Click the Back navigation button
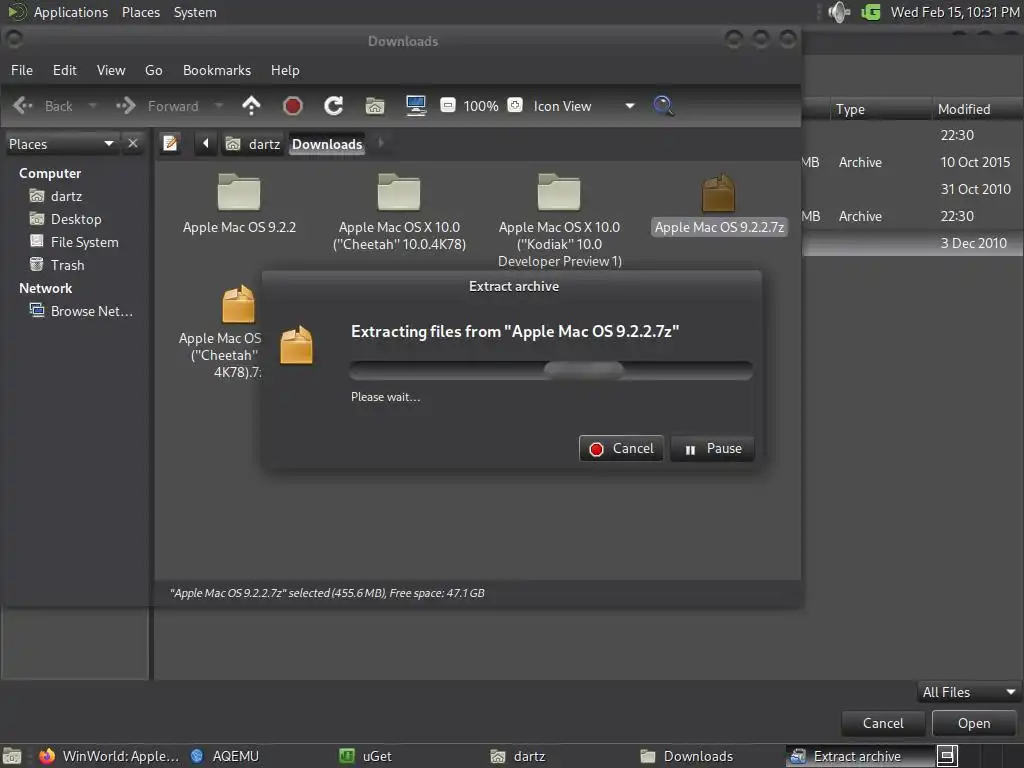Viewport: 1024px width, 768px height. (x=44, y=106)
